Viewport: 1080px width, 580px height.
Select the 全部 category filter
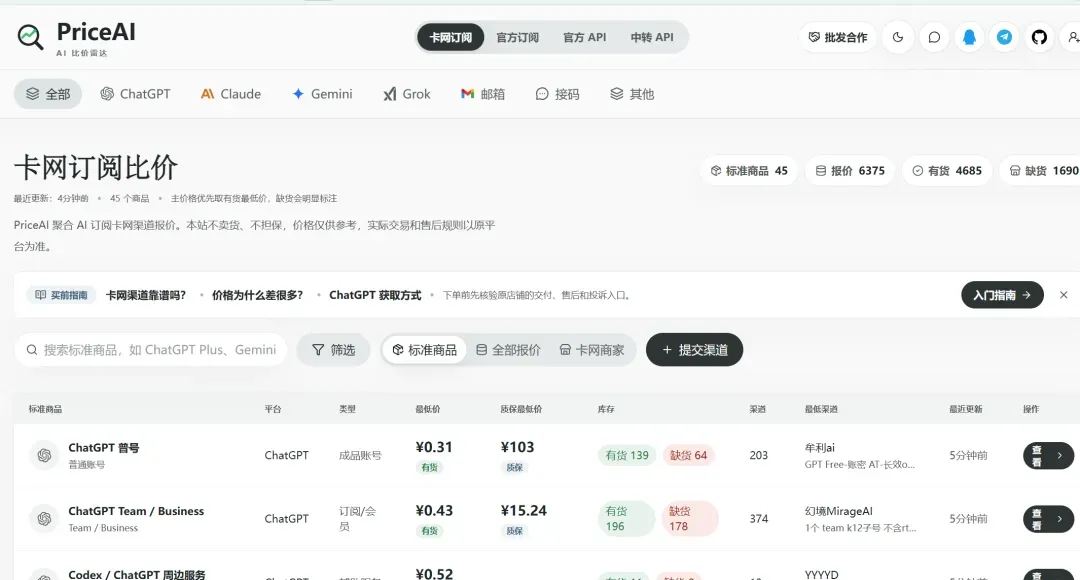click(48, 94)
